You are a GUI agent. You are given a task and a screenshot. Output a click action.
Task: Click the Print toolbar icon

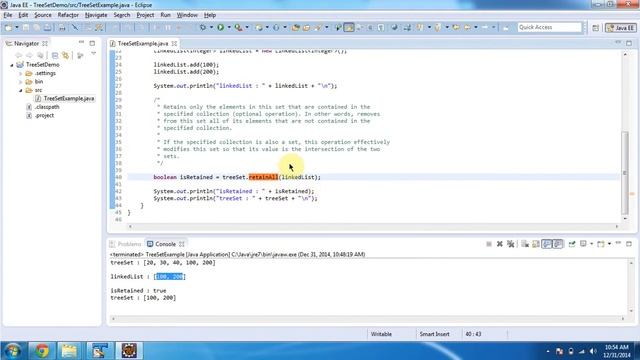[62, 27]
